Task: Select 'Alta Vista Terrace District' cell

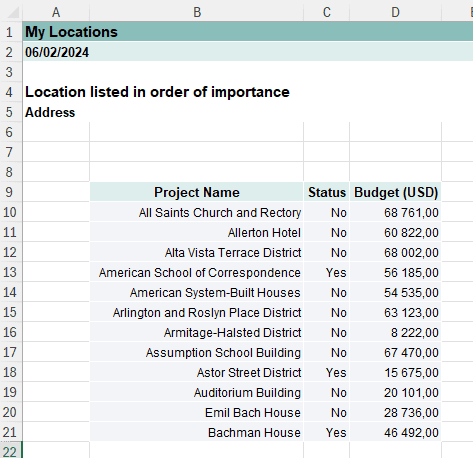Action: (197, 252)
